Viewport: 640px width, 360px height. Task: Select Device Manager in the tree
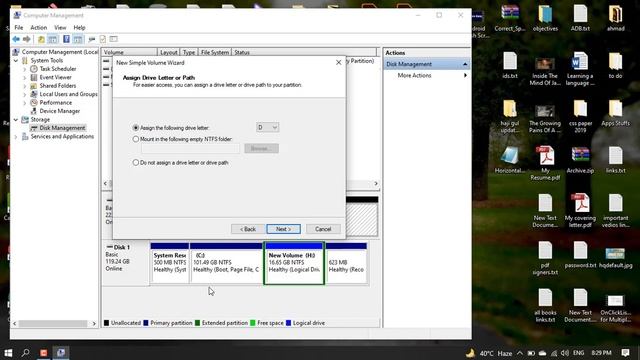pos(60,111)
